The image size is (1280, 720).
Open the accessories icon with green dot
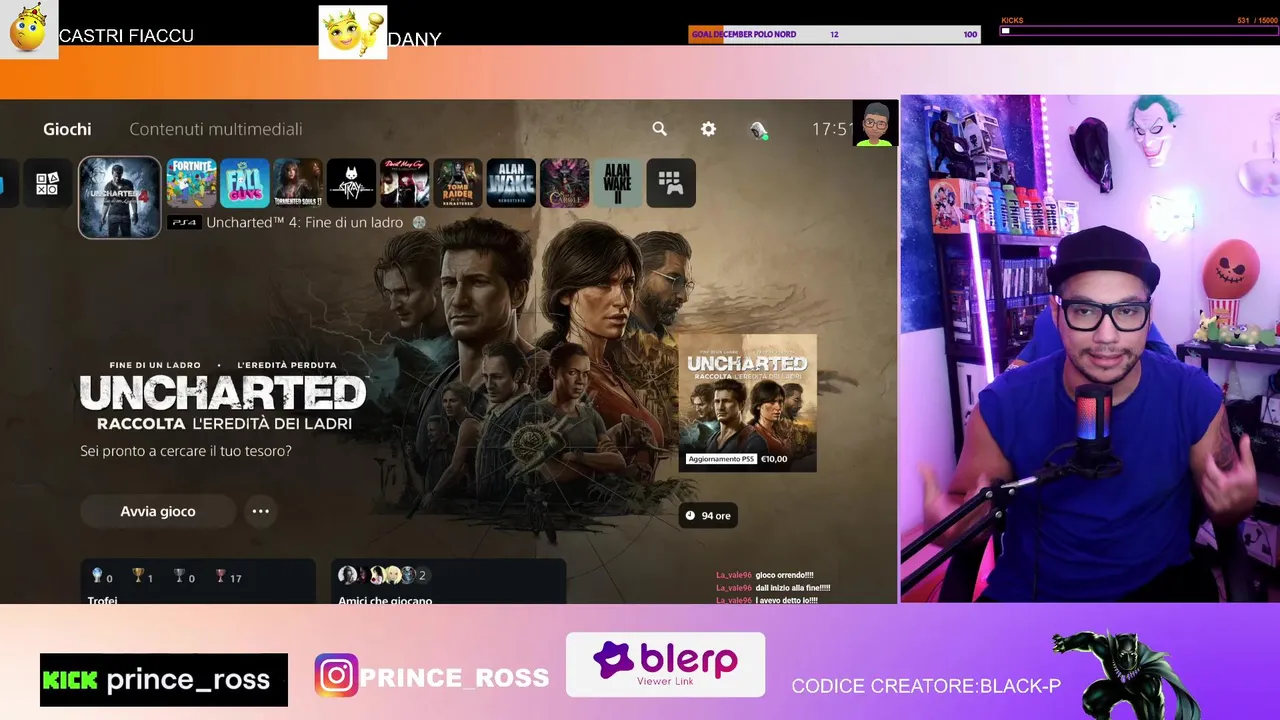tap(759, 130)
